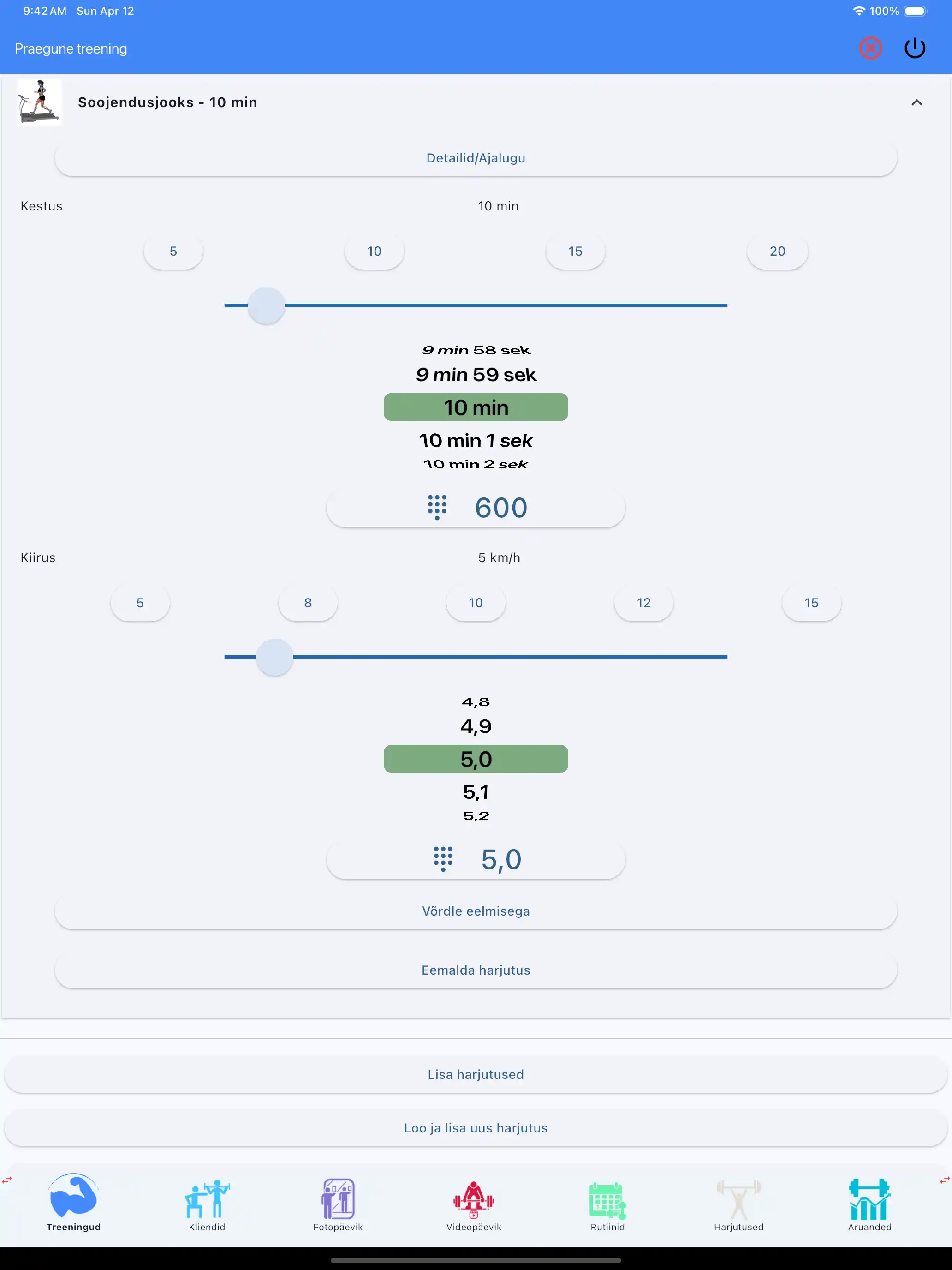The height and width of the screenshot is (1270, 952).
Task: Tap the red cancel workout icon
Action: pyautogui.click(x=870, y=48)
